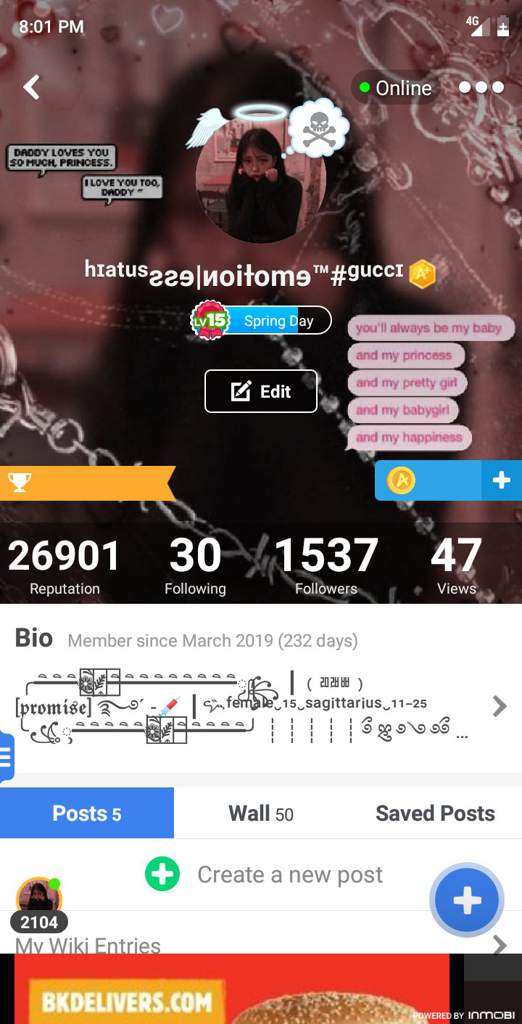Expand the bio with the chevron
522x1024 pixels.
(x=499, y=706)
